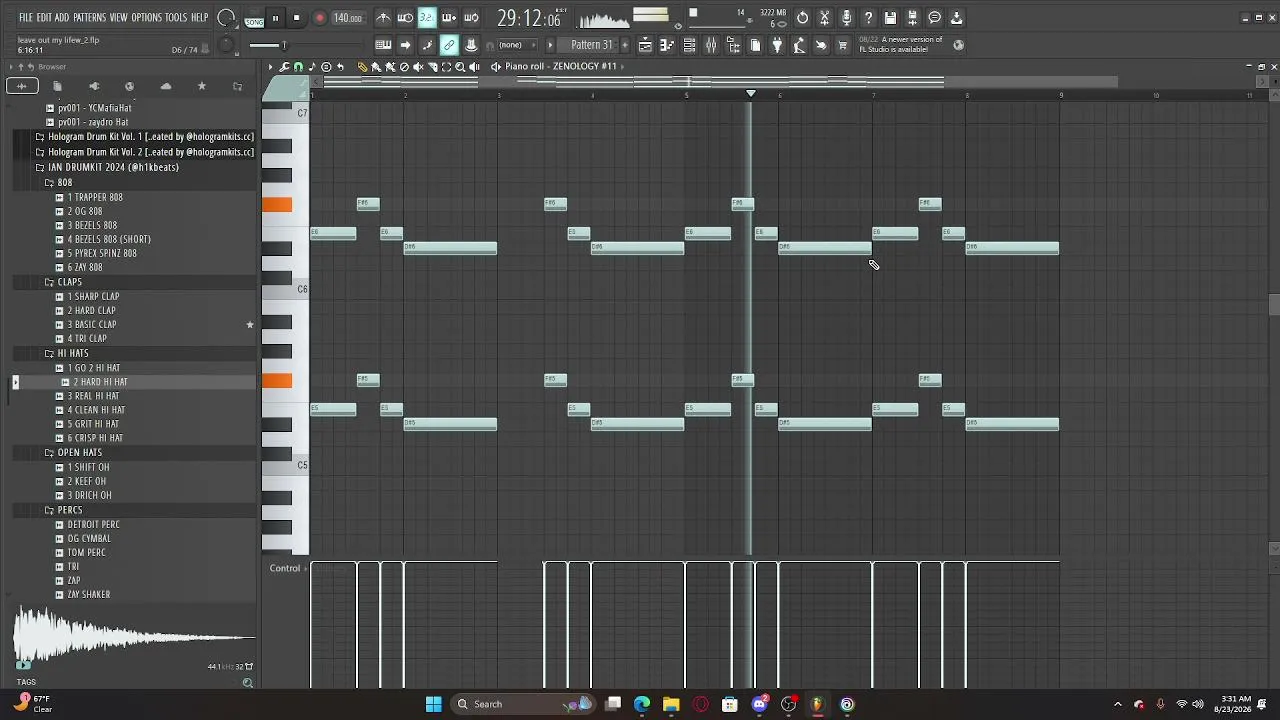Toggle Song/Pattern mode button
This screenshot has width=1280, height=720.
click(x=254, y=18)
